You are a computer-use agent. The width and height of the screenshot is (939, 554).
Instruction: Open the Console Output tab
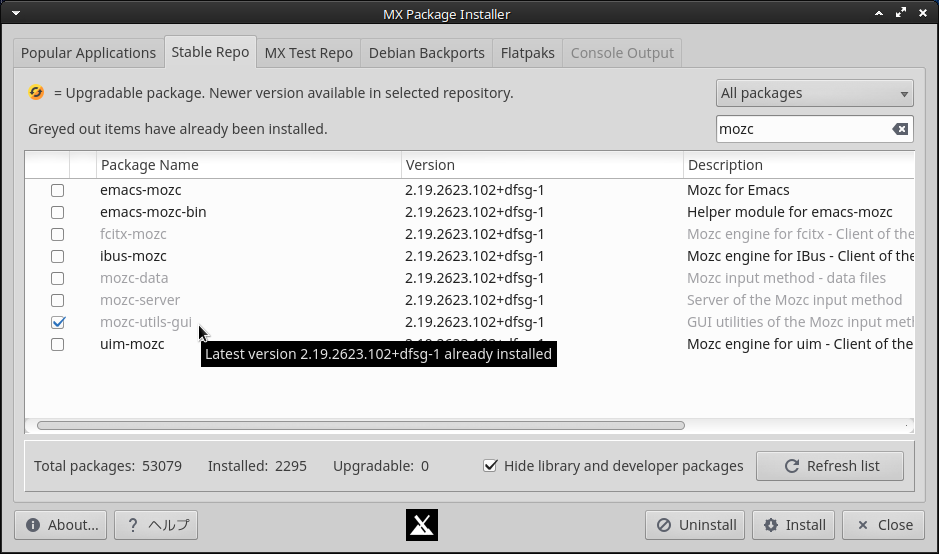[x=622, y=53]
